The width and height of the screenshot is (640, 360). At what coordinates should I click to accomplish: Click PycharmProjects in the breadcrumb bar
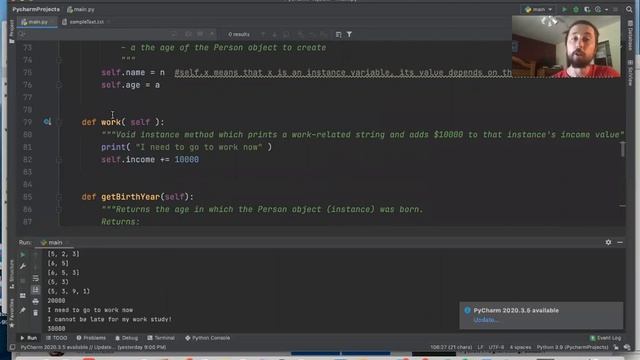(x=36, y=9)
